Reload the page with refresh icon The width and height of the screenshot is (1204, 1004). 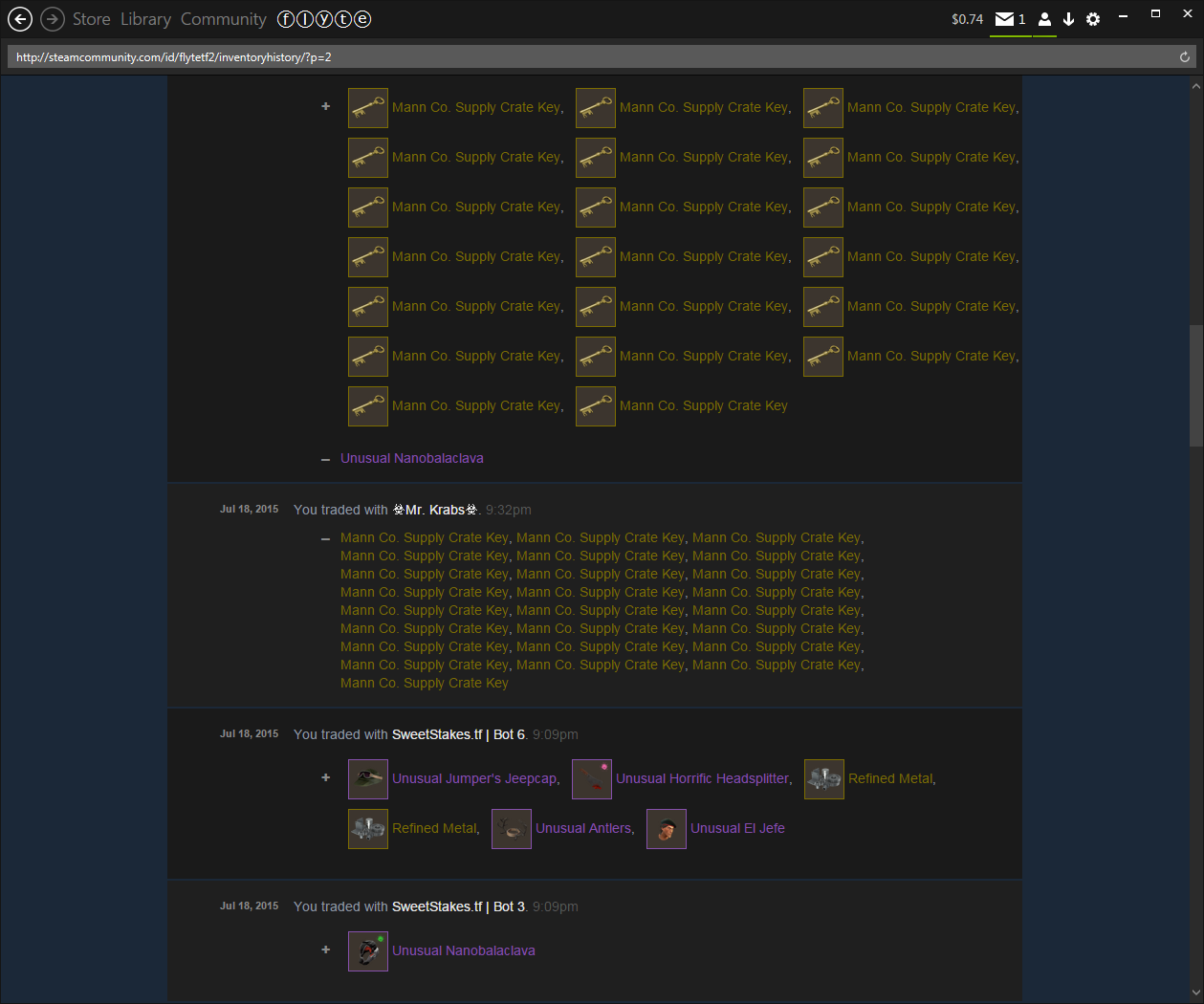coord(1184,57)
